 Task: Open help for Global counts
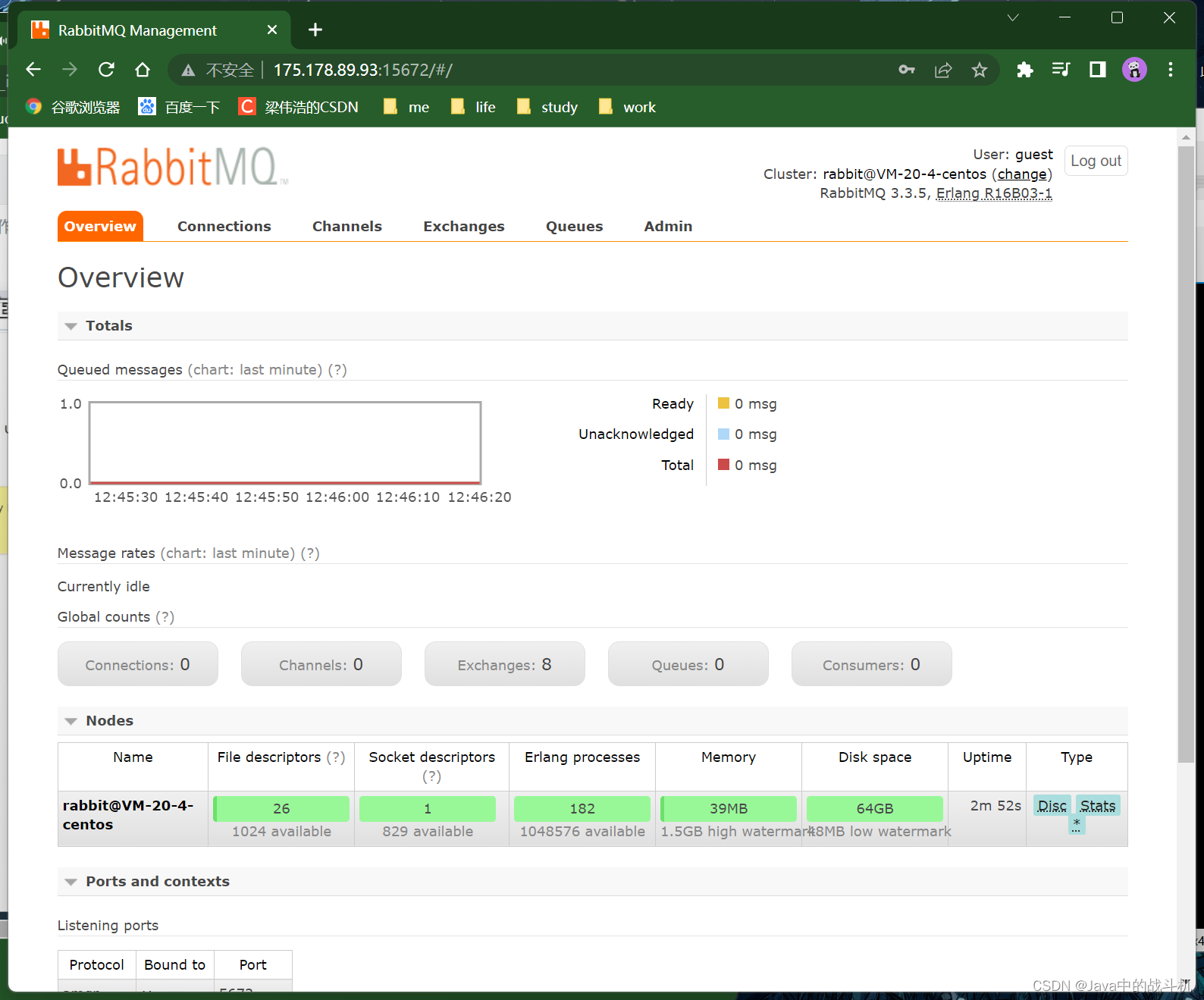(x=165, y=617)
